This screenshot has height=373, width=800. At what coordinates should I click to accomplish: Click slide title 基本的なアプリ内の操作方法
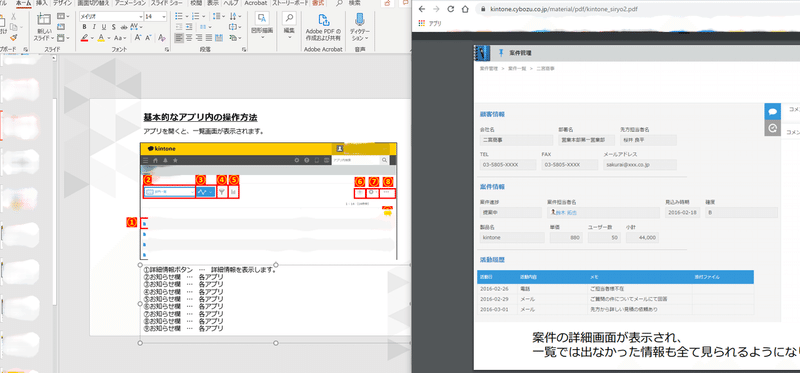200,117
